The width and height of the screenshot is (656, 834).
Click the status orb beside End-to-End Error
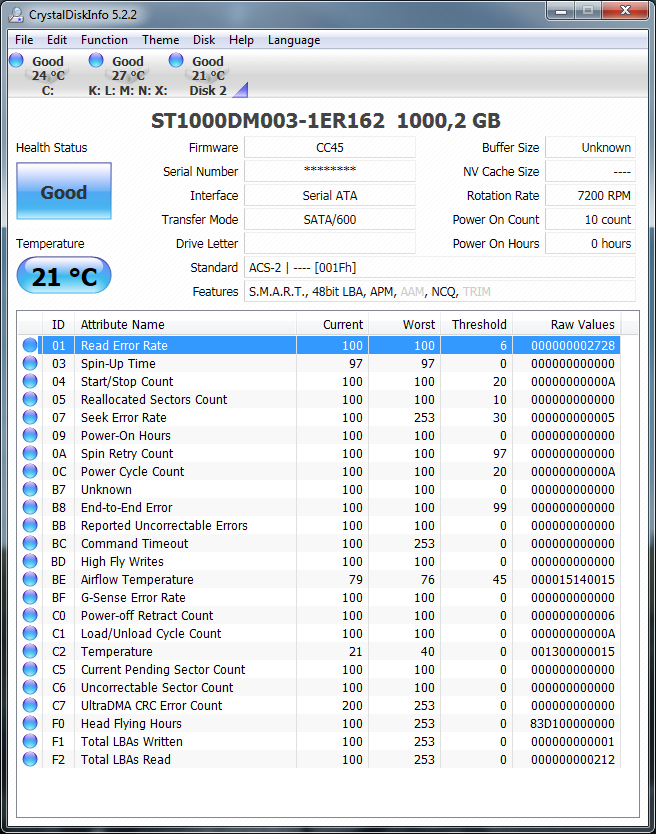(30, 508)
